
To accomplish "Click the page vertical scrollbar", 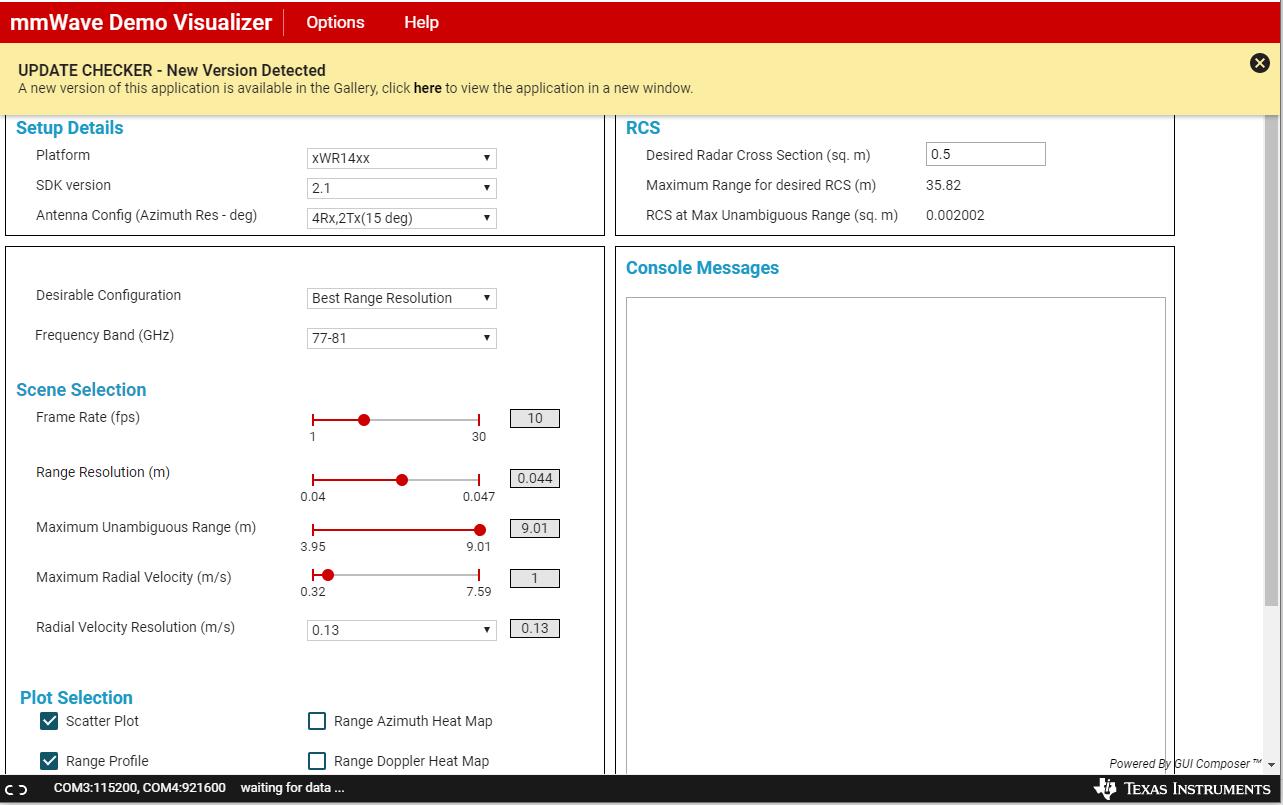I will [x=1271, y=360].
